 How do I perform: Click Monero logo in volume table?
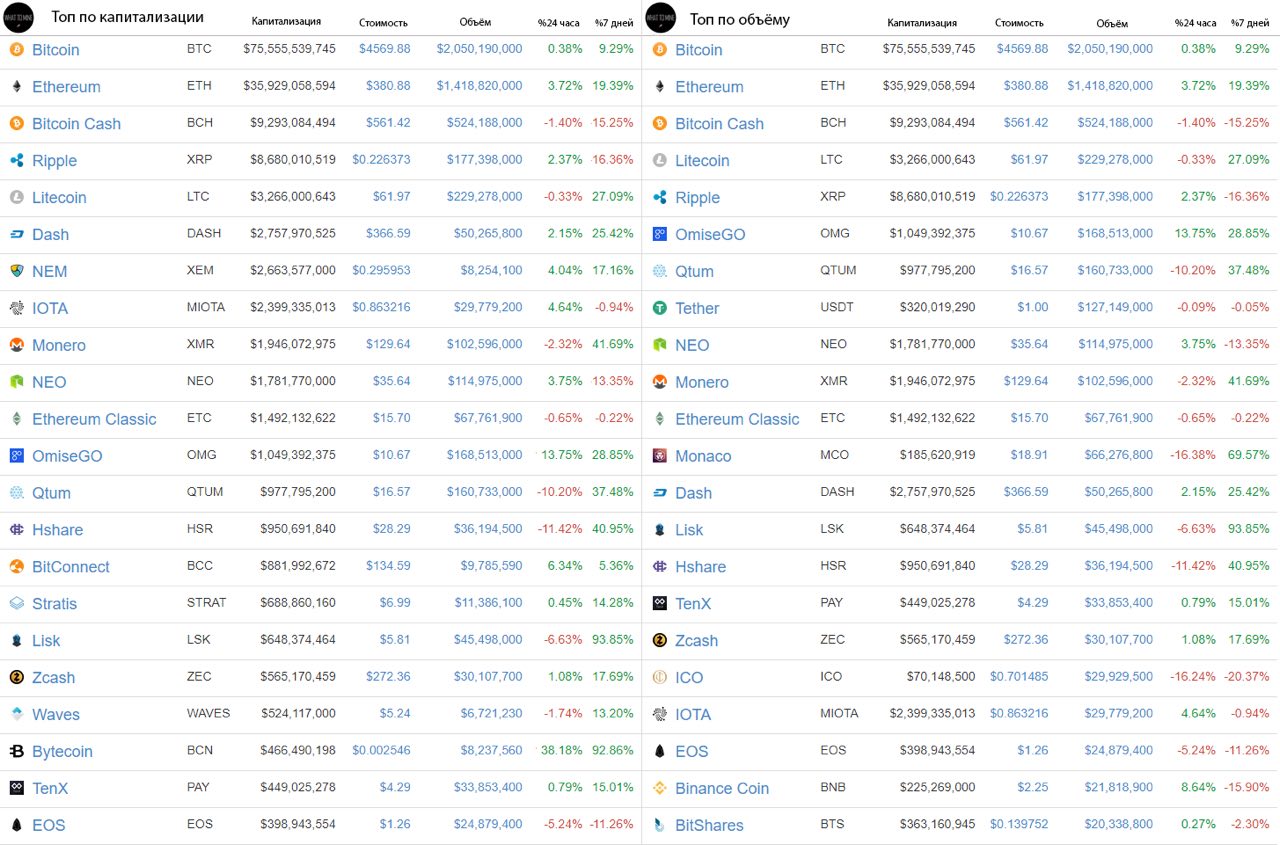tap(659, 382)
